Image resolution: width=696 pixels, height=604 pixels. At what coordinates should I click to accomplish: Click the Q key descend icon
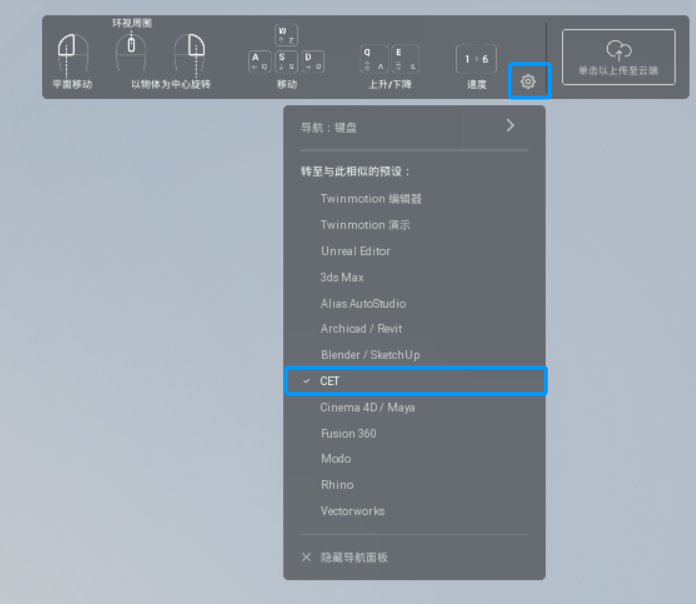pyautogui.click(x=374, y=59)
